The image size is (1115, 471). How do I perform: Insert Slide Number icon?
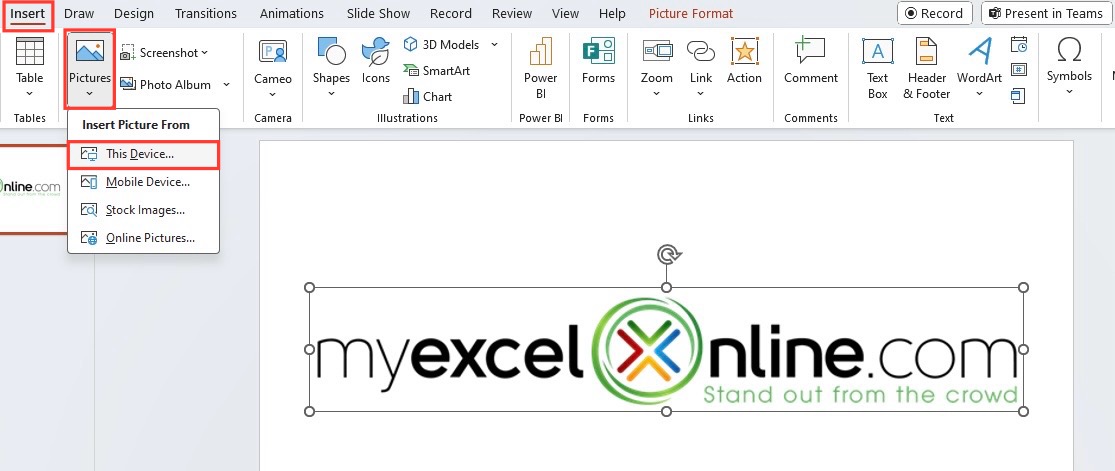pyautogui.click(x=1019, y=70)
